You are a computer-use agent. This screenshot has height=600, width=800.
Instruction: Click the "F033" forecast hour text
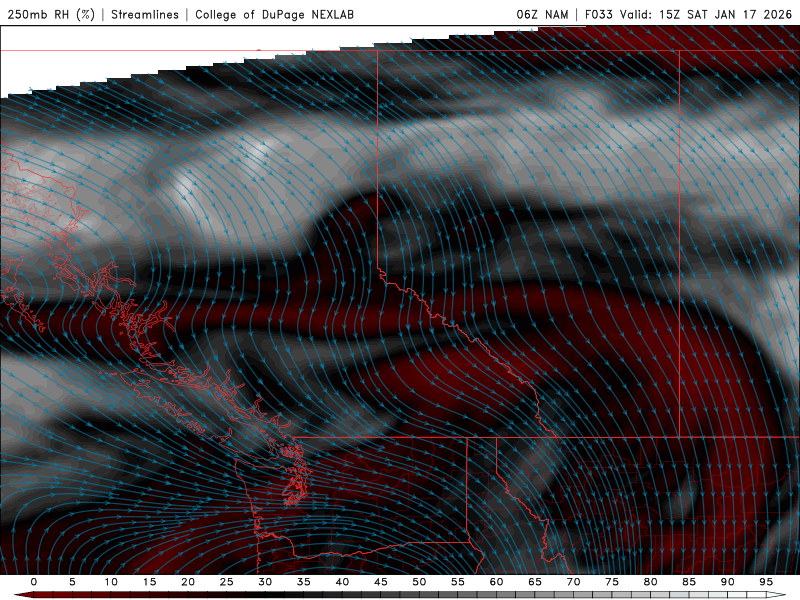click(x=598, y=14)
